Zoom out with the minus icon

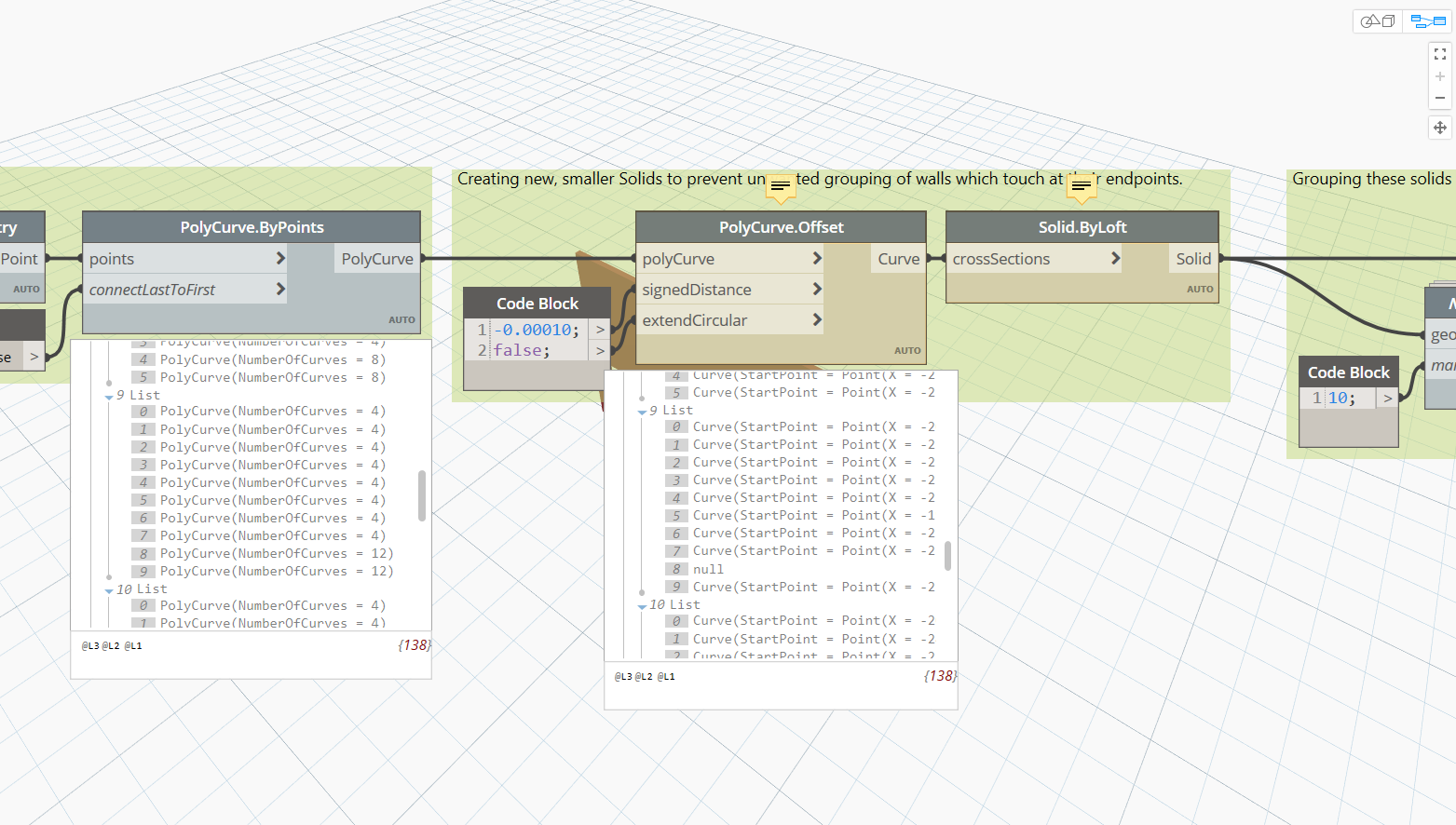pos(1440,98)
